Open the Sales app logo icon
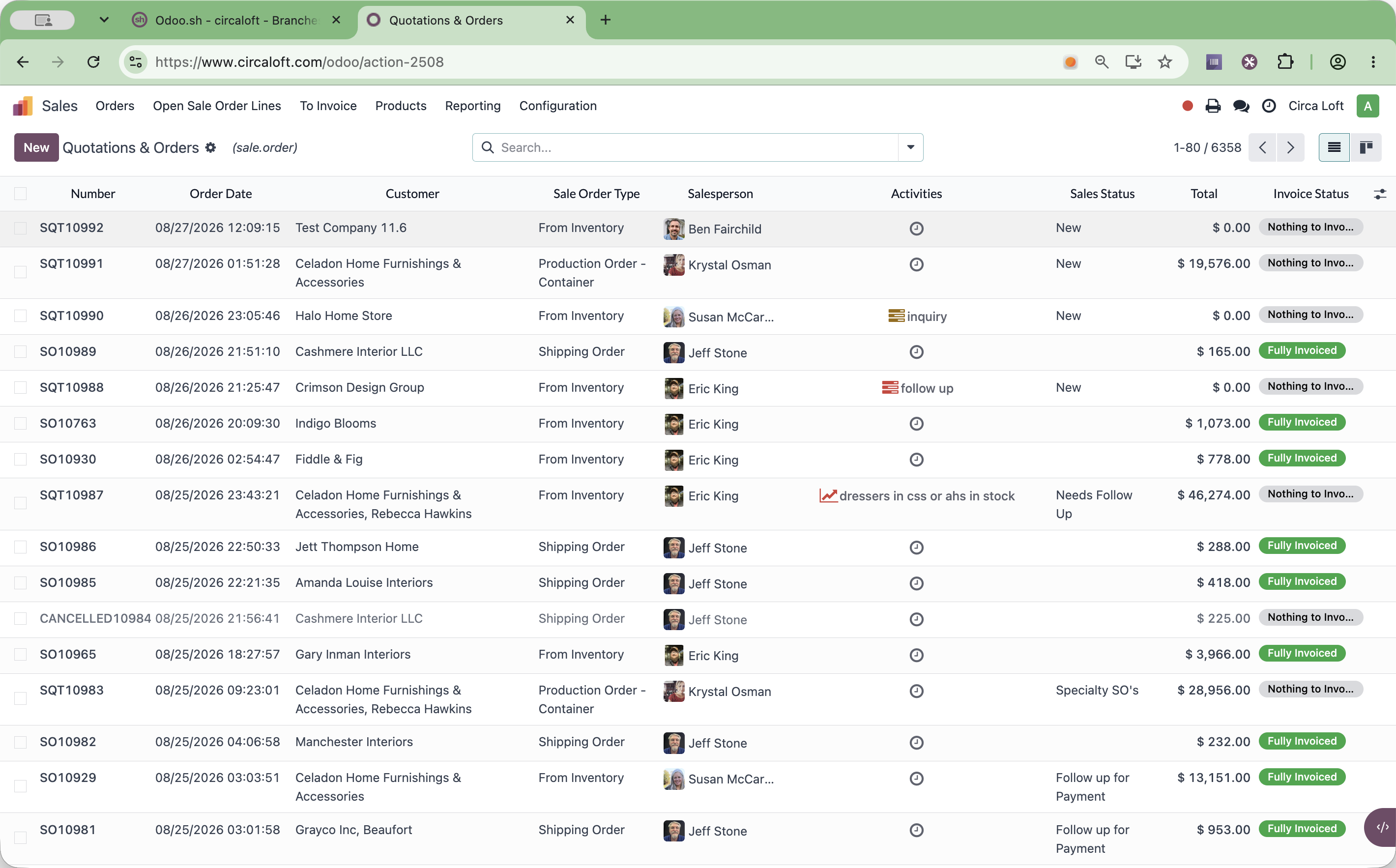Screen dimensions: 1396x868 coord(23,106)
